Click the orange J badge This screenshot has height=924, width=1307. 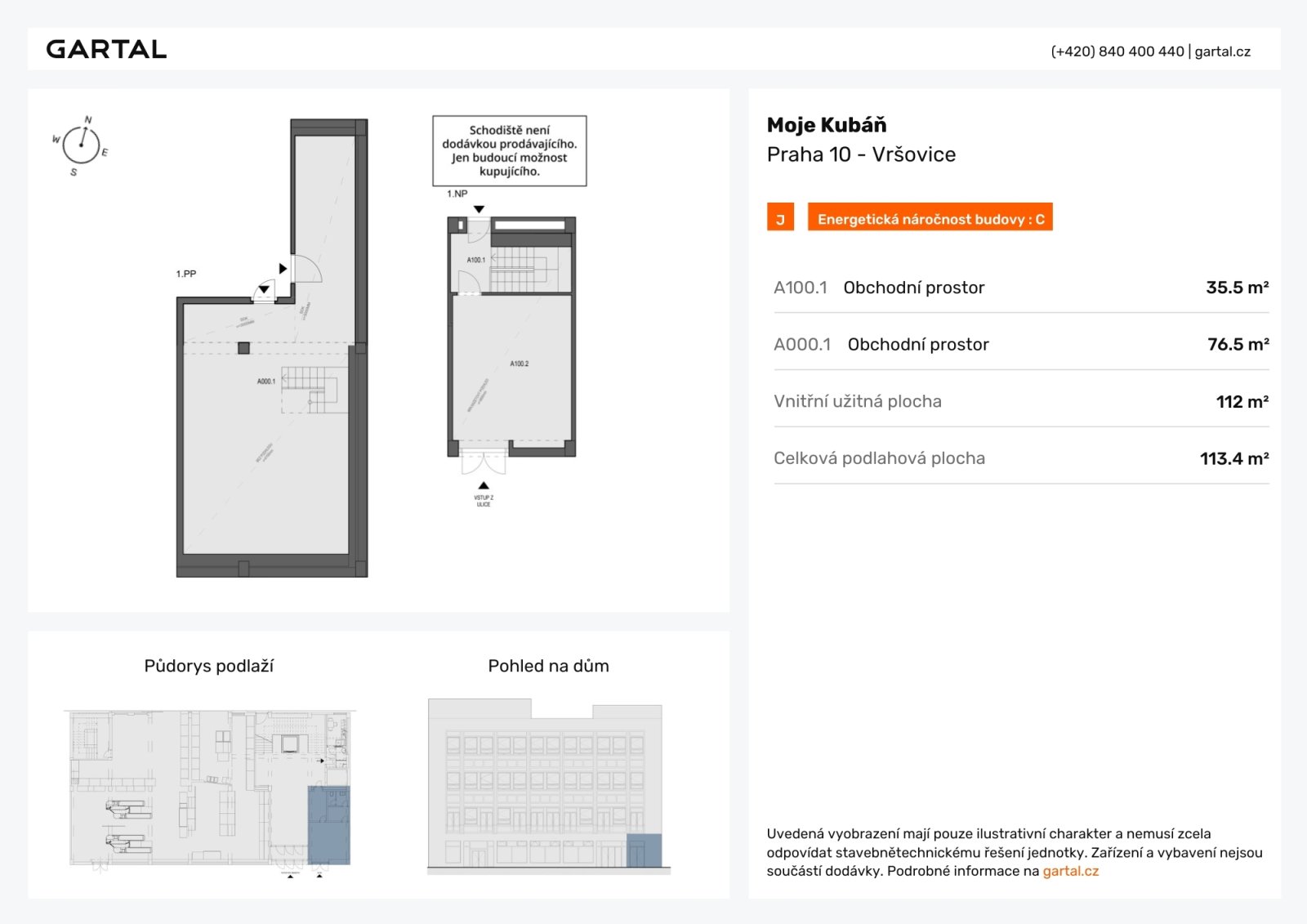780,218
